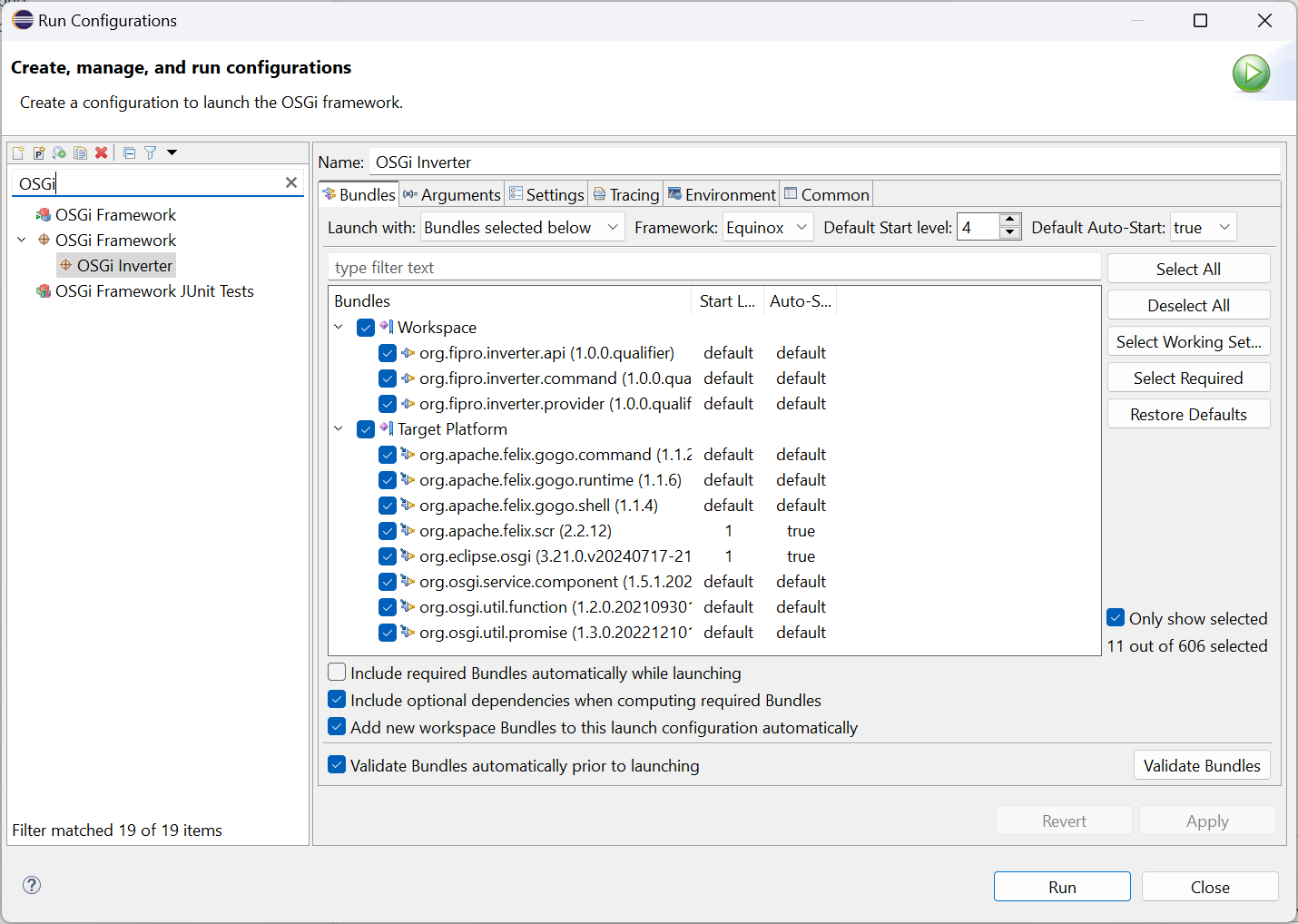
Task: Uncheck the Target Platform group checkbox
Action: (x=366, y=429)
